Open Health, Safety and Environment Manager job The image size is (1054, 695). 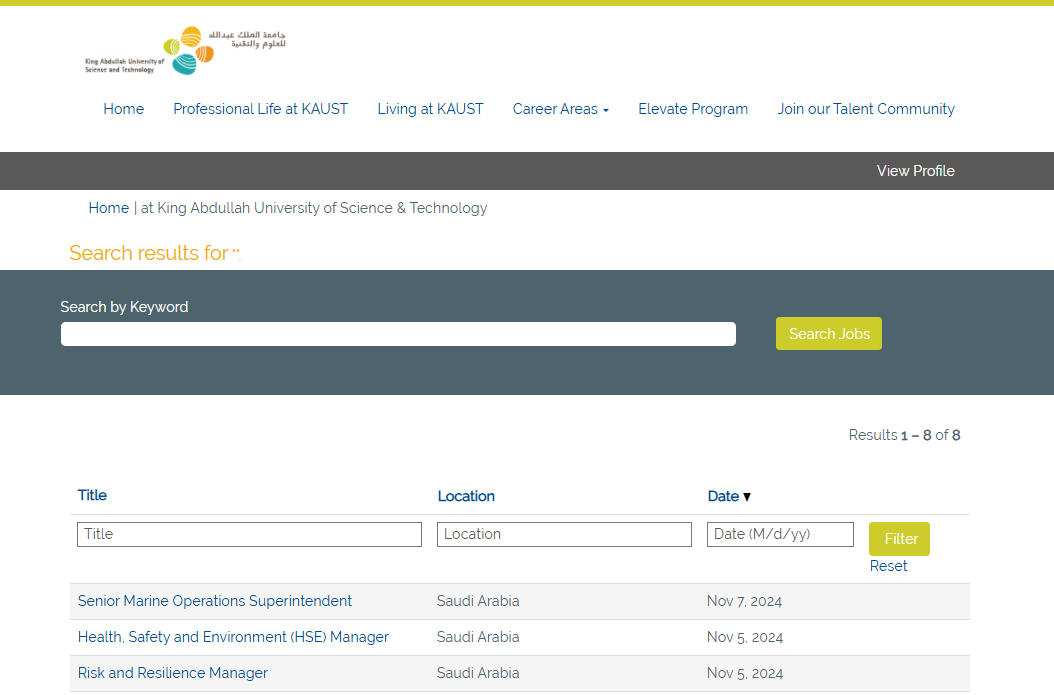(x=233, y=637)
